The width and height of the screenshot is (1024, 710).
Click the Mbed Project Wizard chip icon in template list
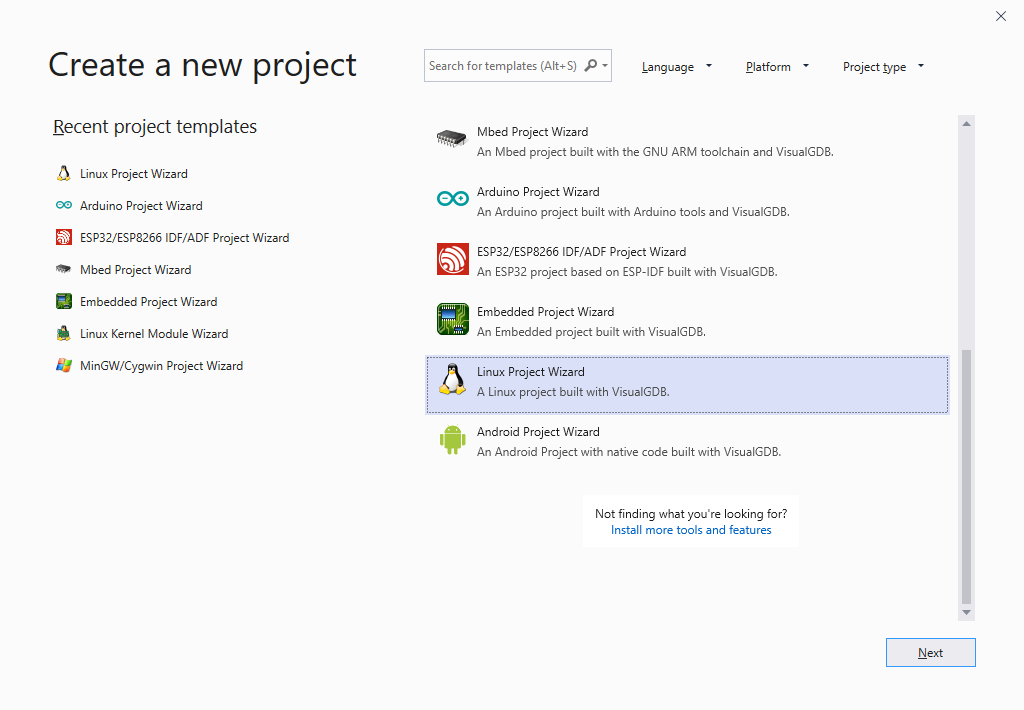[x=452, y=138]
